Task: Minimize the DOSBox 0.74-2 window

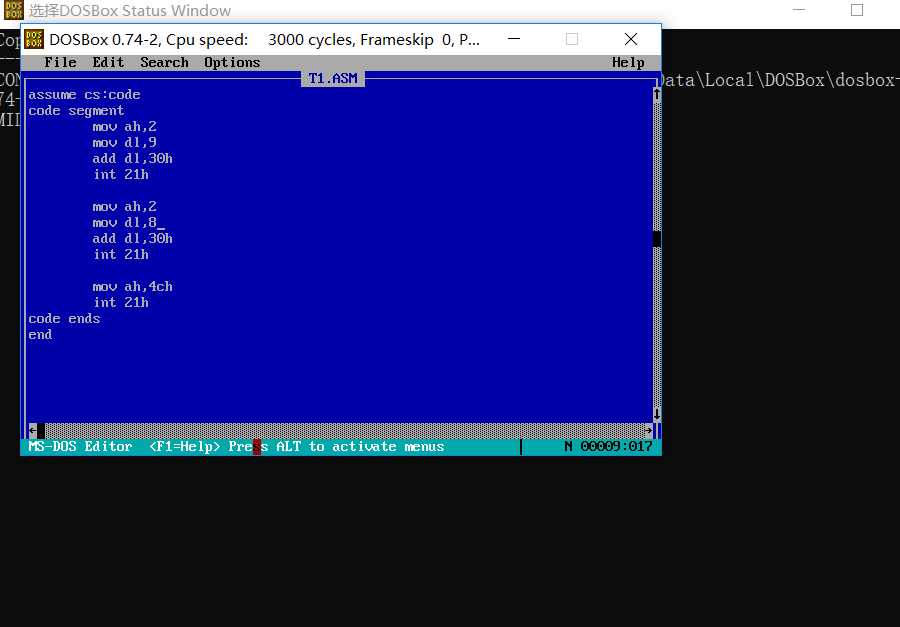Action: pyautogui.click(x=514, y=39)
